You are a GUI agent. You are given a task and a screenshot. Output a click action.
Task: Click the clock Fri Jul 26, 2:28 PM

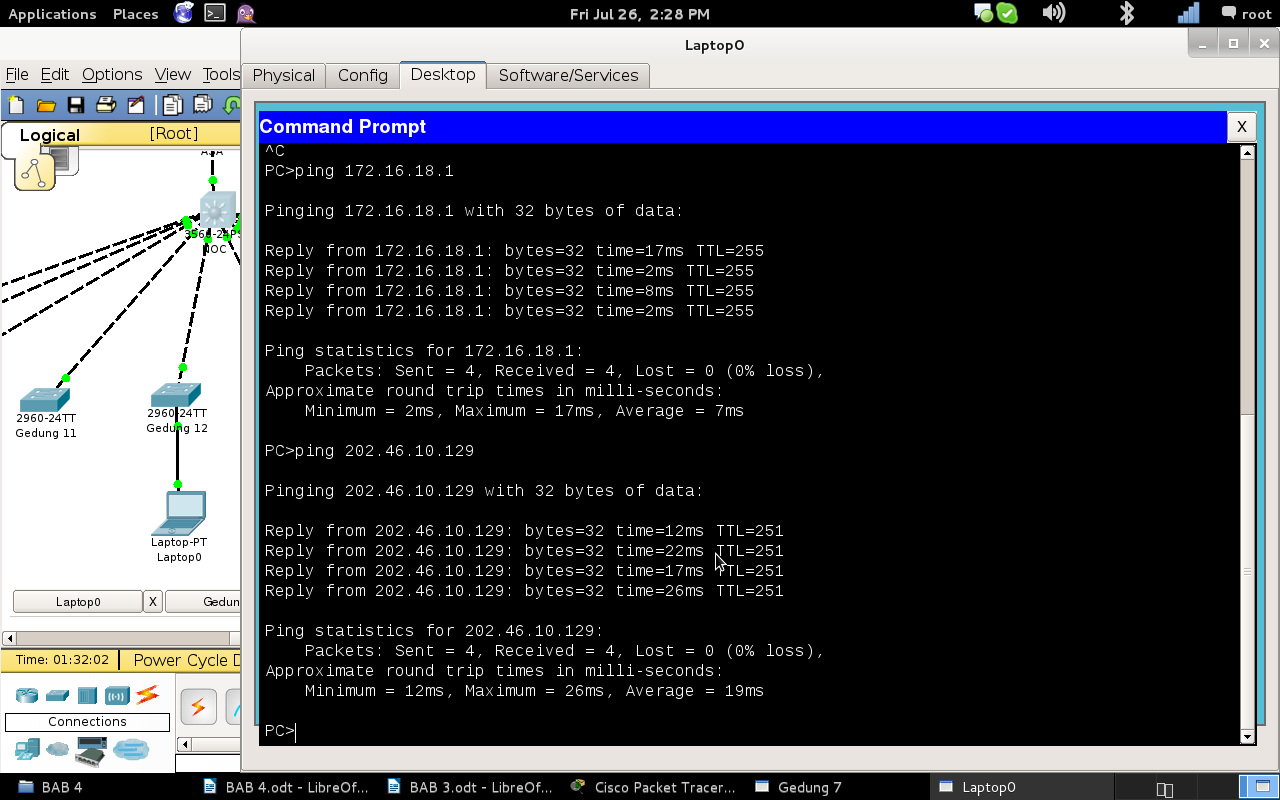coord(640,14)
